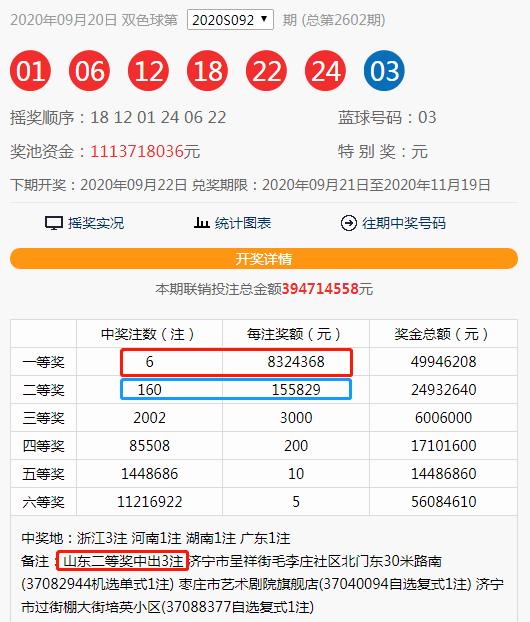Open the 摇奖实况 link
The image size is (530, 622).
click(96, 223)
